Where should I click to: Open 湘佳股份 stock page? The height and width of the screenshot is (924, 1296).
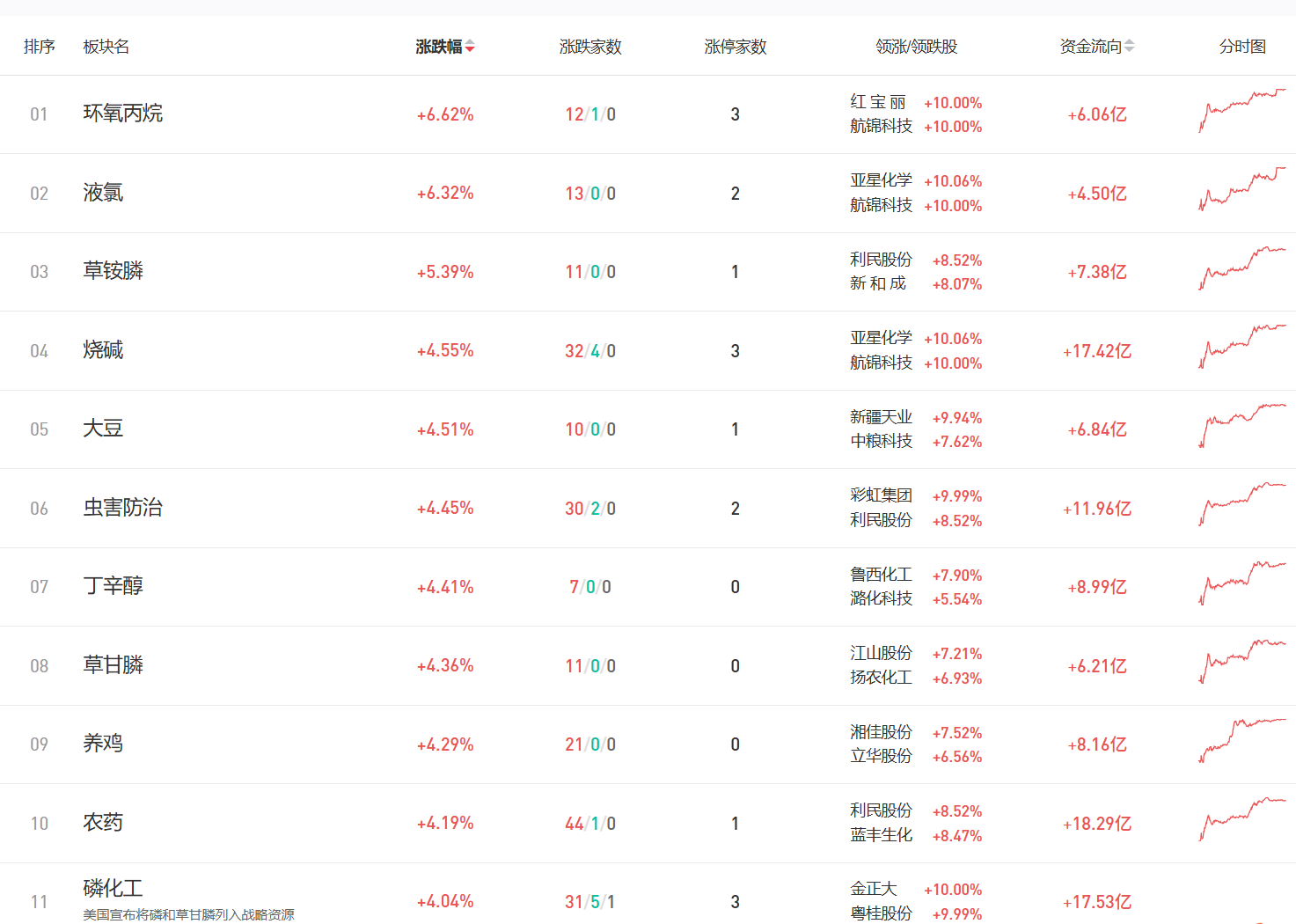pyautogui.click(x=881, y=732)
